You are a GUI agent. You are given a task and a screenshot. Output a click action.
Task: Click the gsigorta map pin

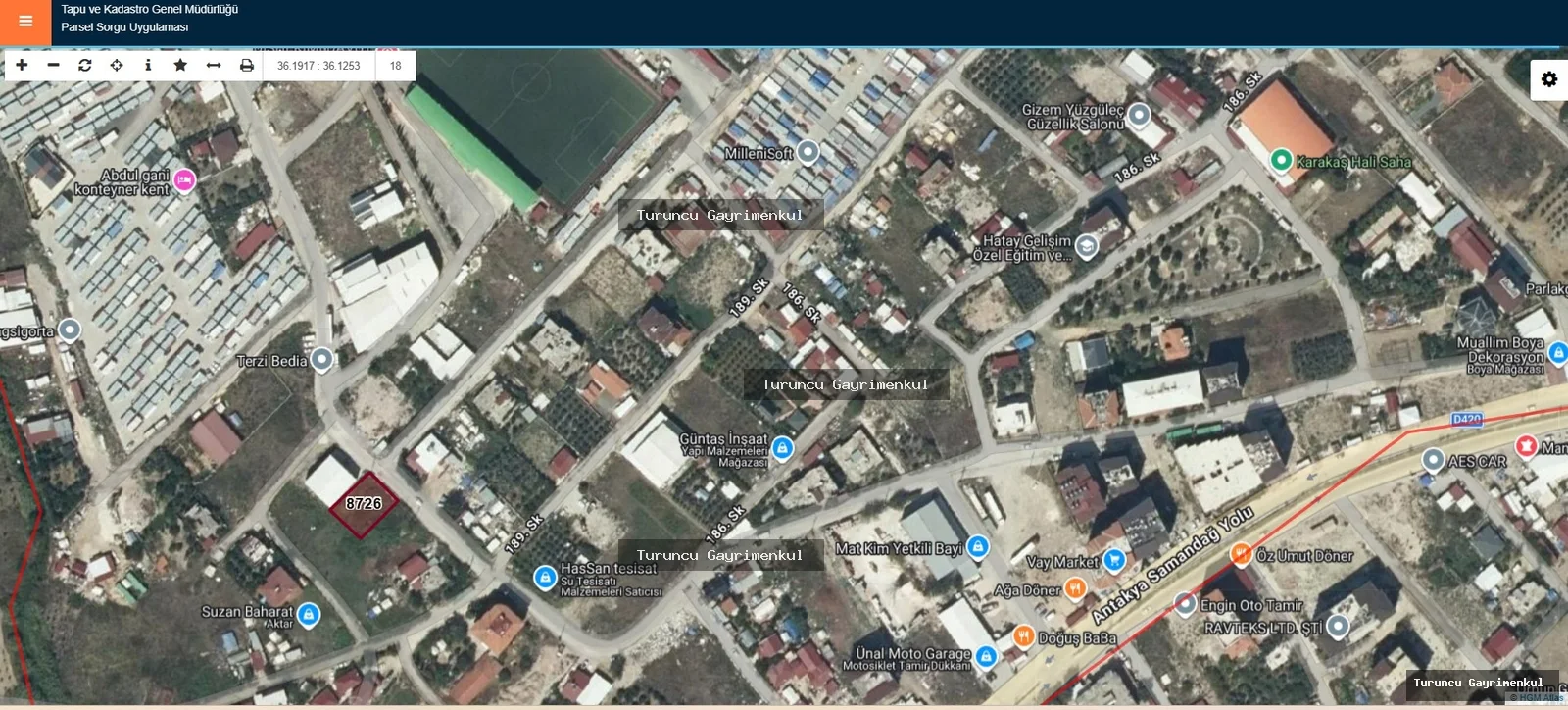click(x=69, y=330)
